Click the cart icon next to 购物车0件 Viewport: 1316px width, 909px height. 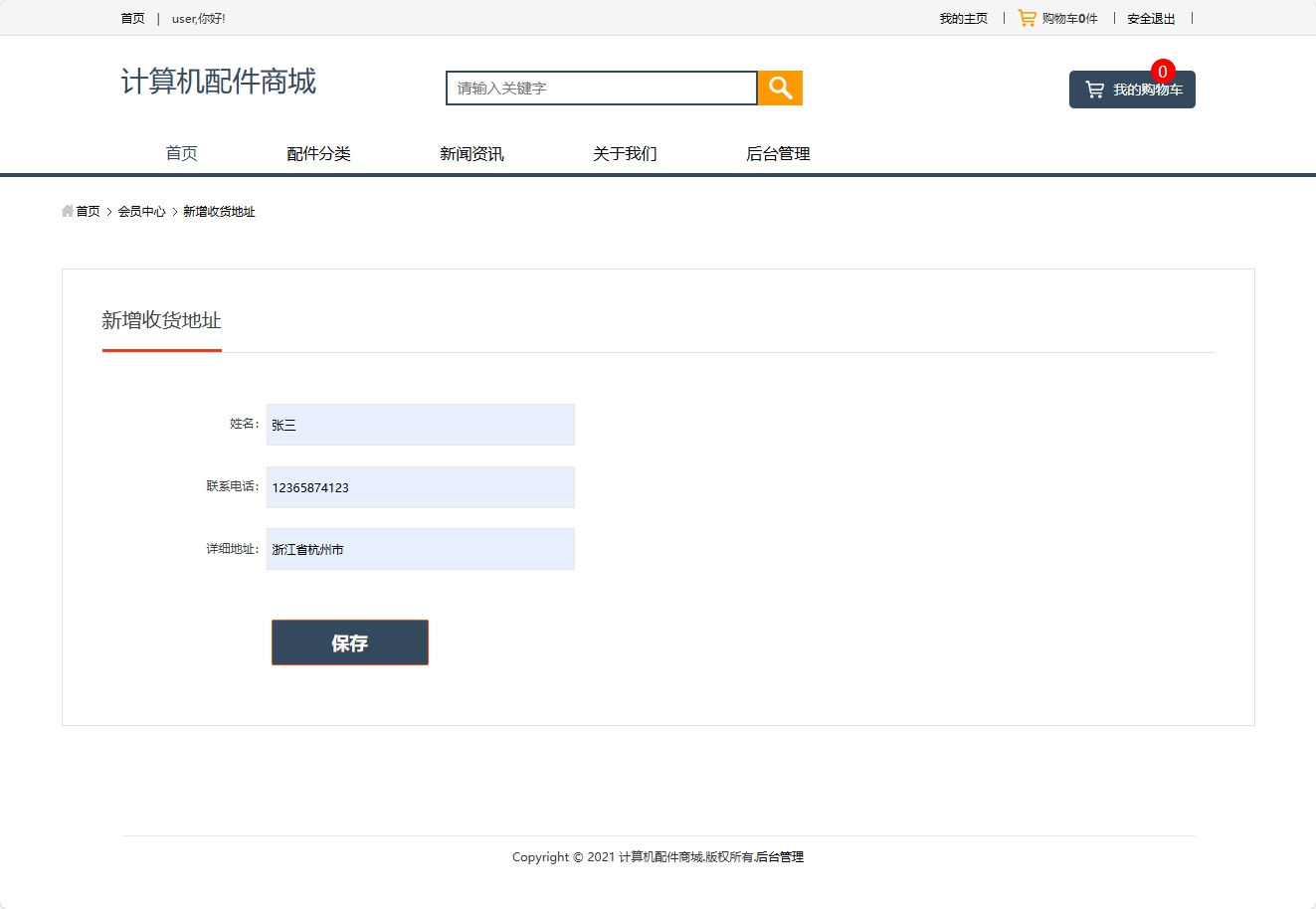click(x=1026, y=17)
